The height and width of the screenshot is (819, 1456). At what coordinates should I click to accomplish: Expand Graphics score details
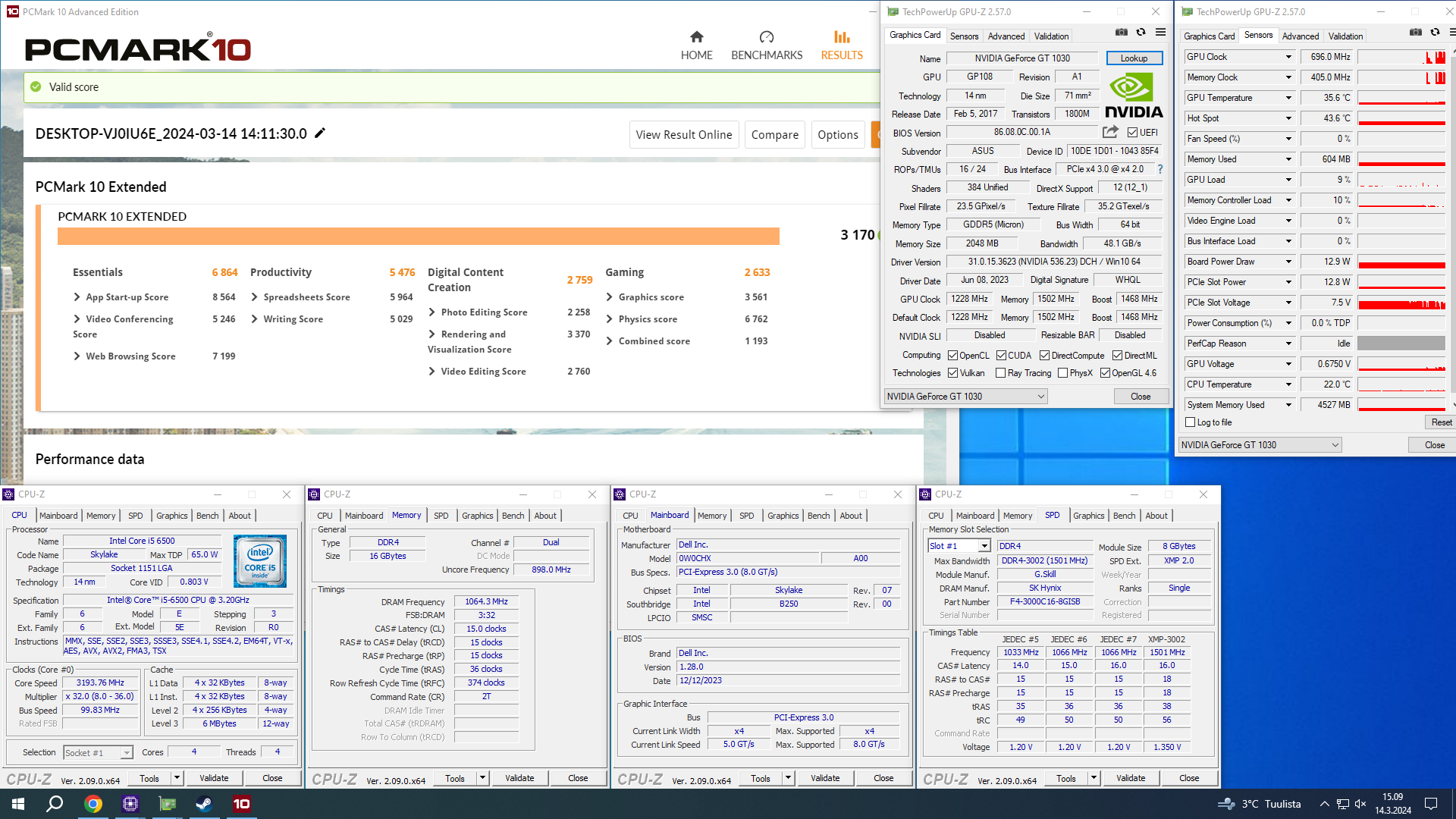pos(610,297)
